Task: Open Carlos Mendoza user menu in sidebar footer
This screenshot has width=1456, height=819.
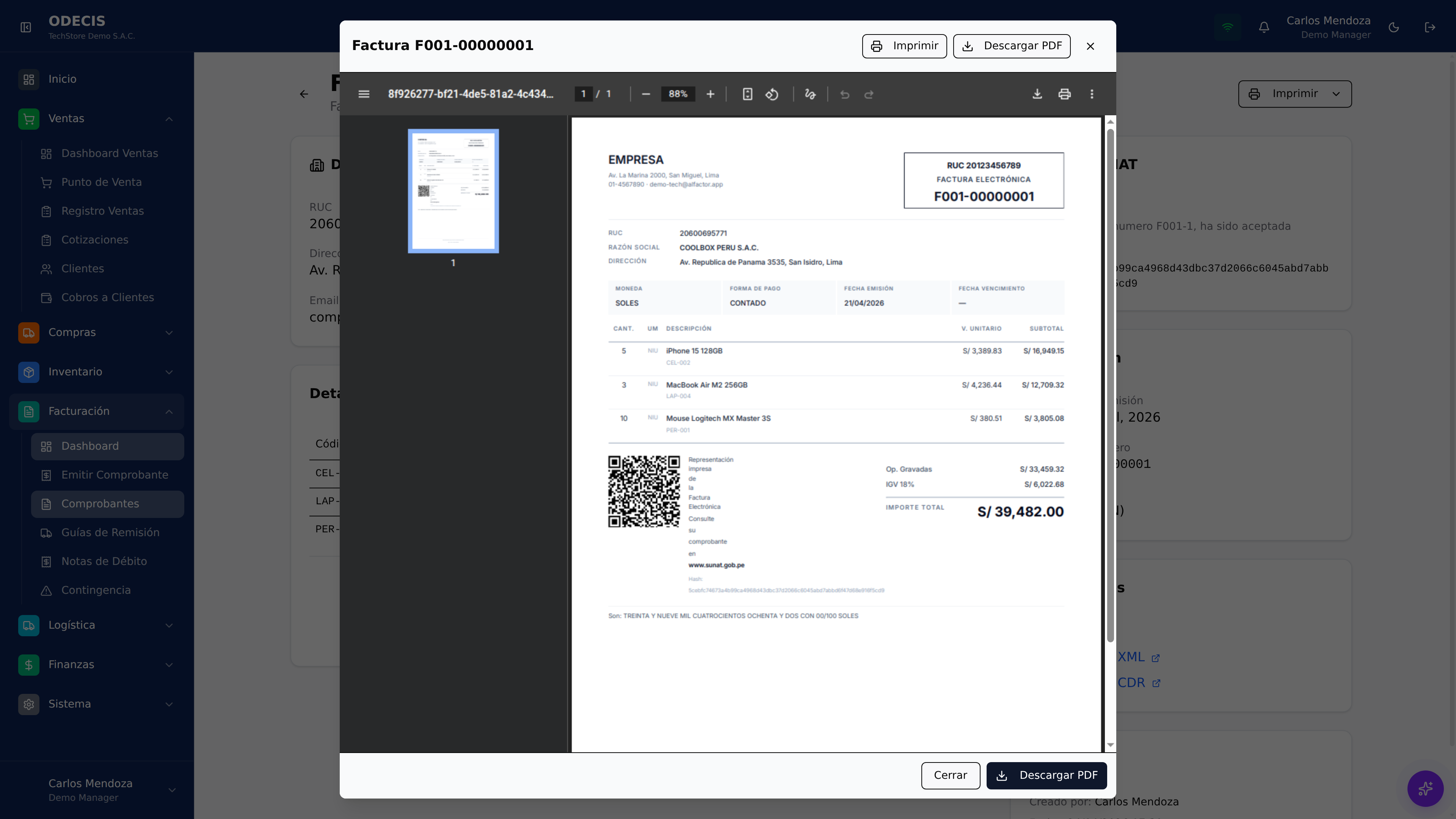Action: pos(97,789)
